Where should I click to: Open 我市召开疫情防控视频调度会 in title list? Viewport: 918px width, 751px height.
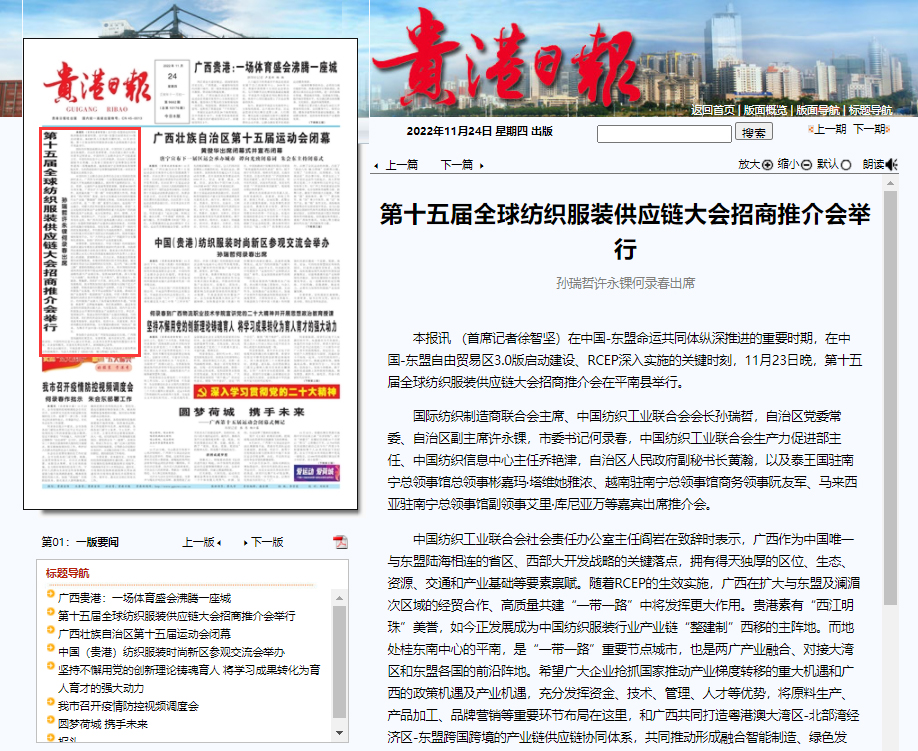point(128,706)
